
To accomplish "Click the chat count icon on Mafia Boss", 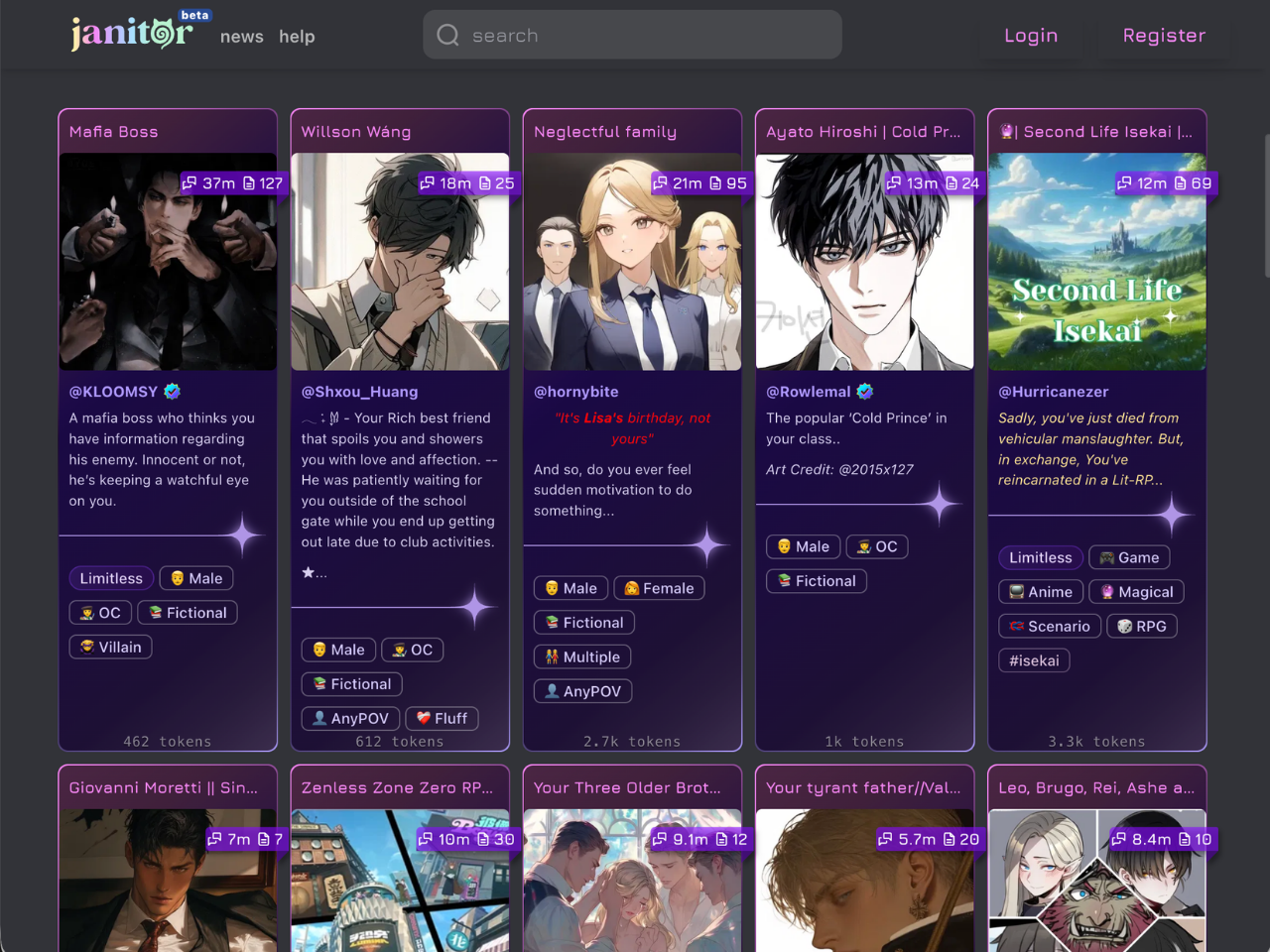I will click(190, 183).
